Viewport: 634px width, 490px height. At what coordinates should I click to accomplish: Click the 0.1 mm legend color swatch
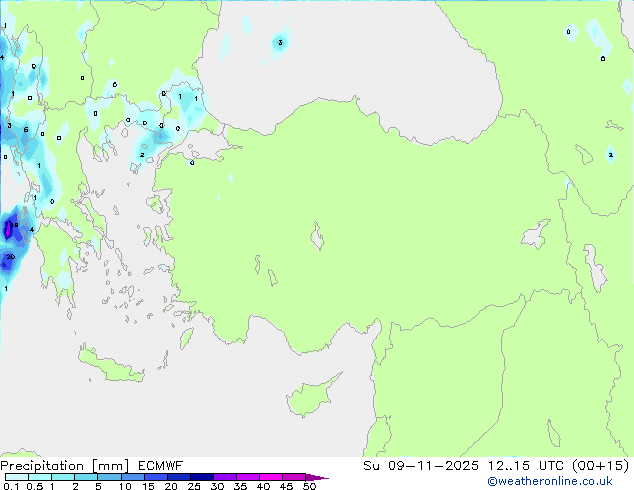[17, 477]
